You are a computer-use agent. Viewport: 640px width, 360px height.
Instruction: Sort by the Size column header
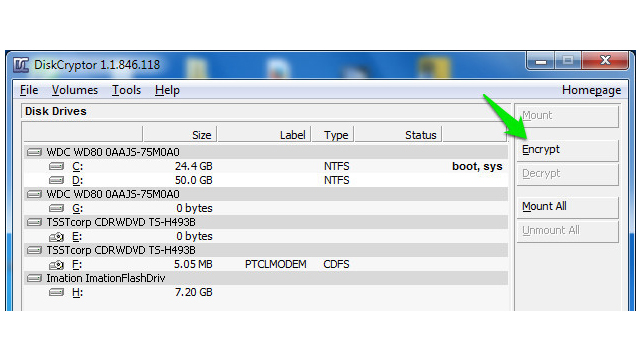point(180,135)
